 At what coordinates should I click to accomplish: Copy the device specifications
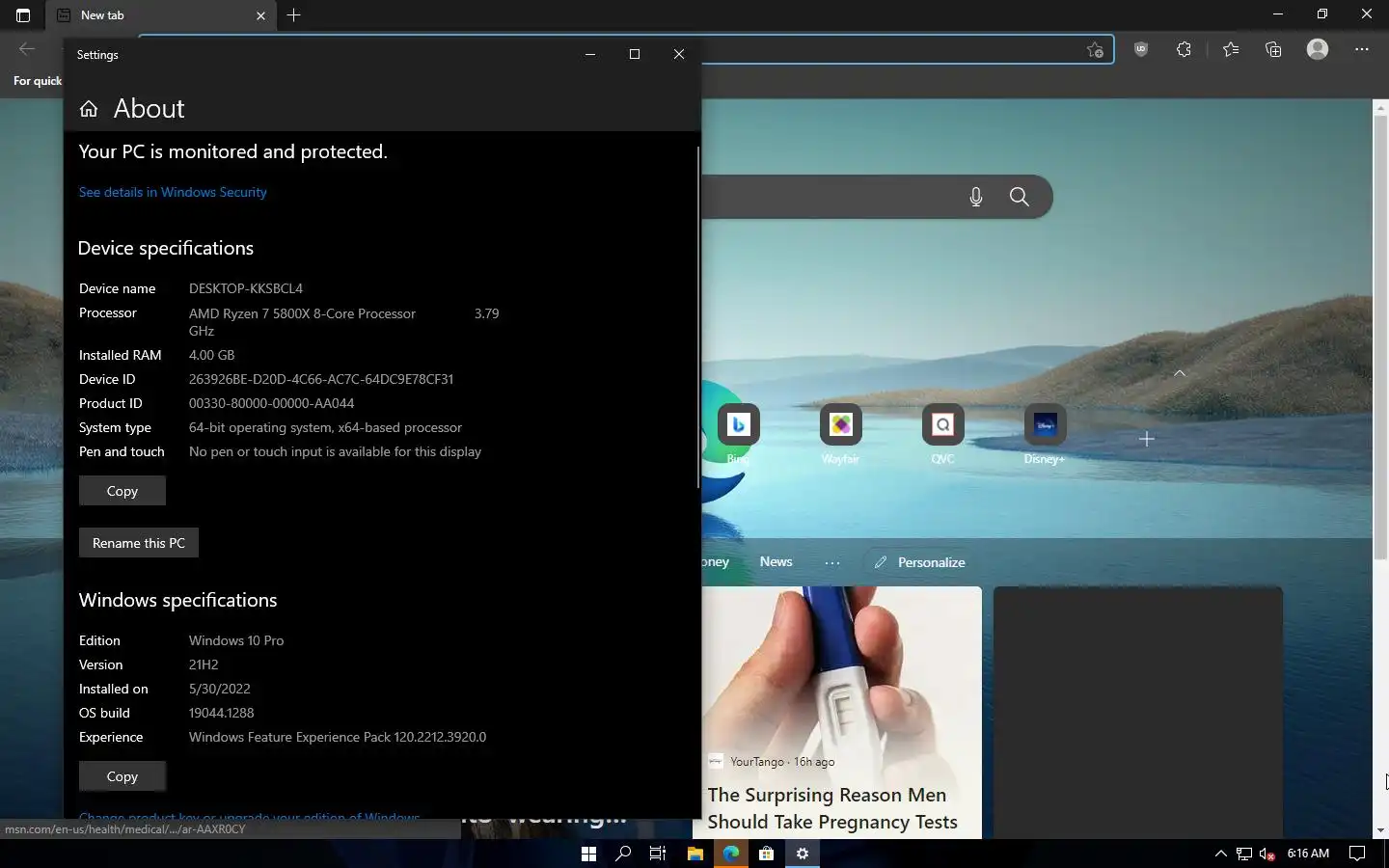[x=123, y=491]
